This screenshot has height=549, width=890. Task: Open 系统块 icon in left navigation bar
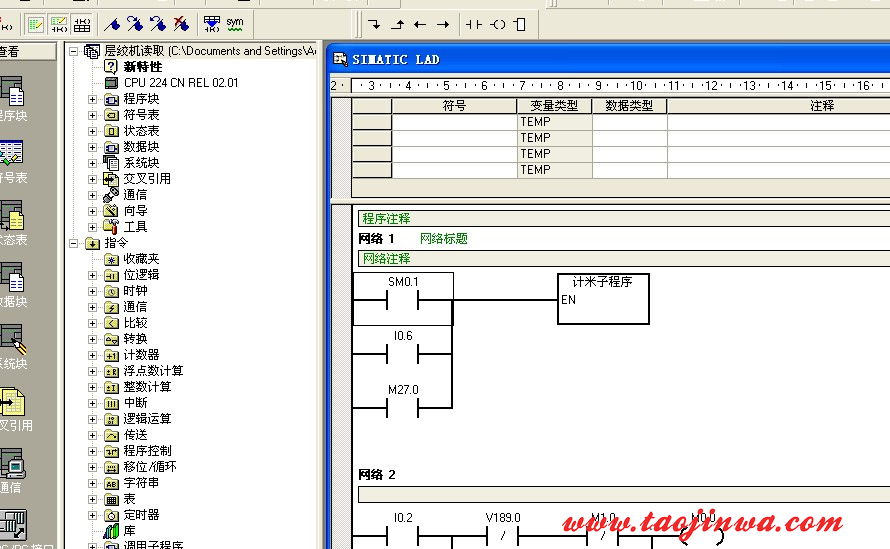[x=12, y=343]
